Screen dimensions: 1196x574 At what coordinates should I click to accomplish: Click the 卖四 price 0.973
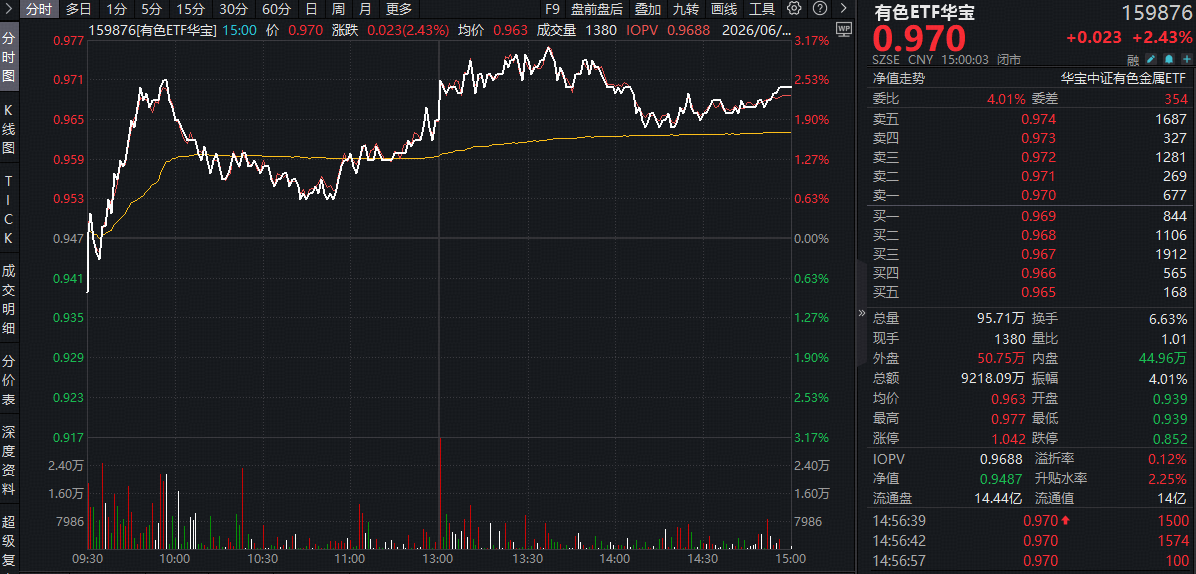coord(1039,138)
